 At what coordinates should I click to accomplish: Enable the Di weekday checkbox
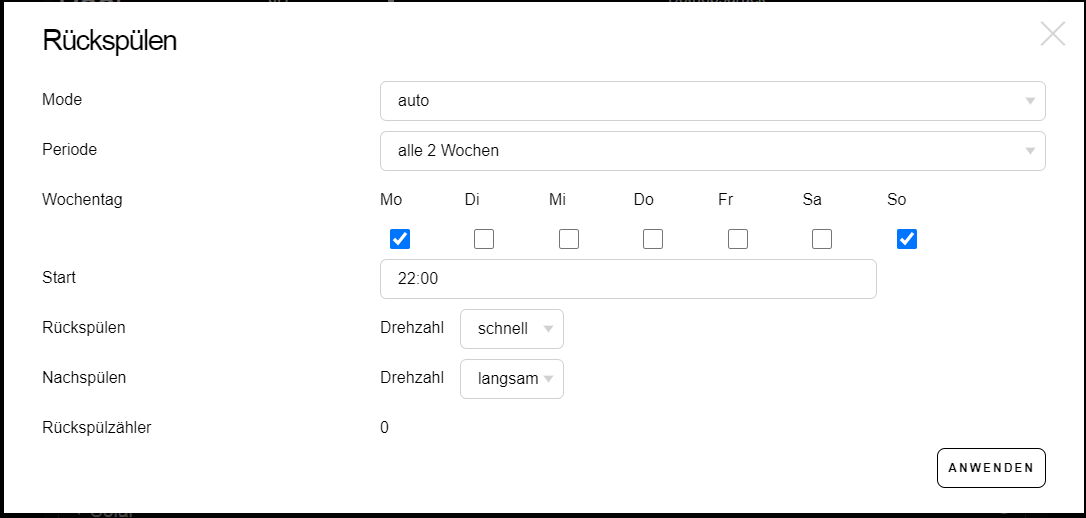(x=484, y=239)
